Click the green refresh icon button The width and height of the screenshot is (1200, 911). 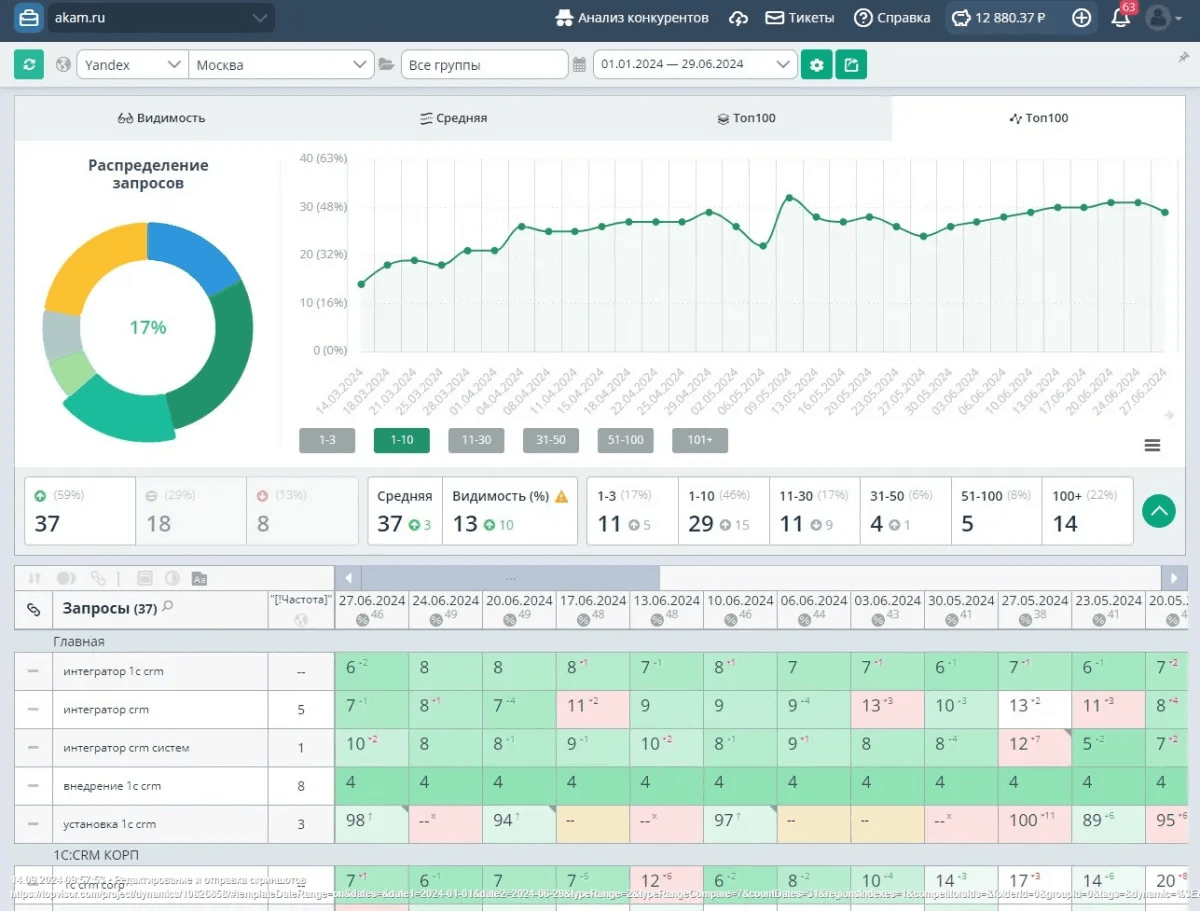pyautogui.click(x=29, y=65)
